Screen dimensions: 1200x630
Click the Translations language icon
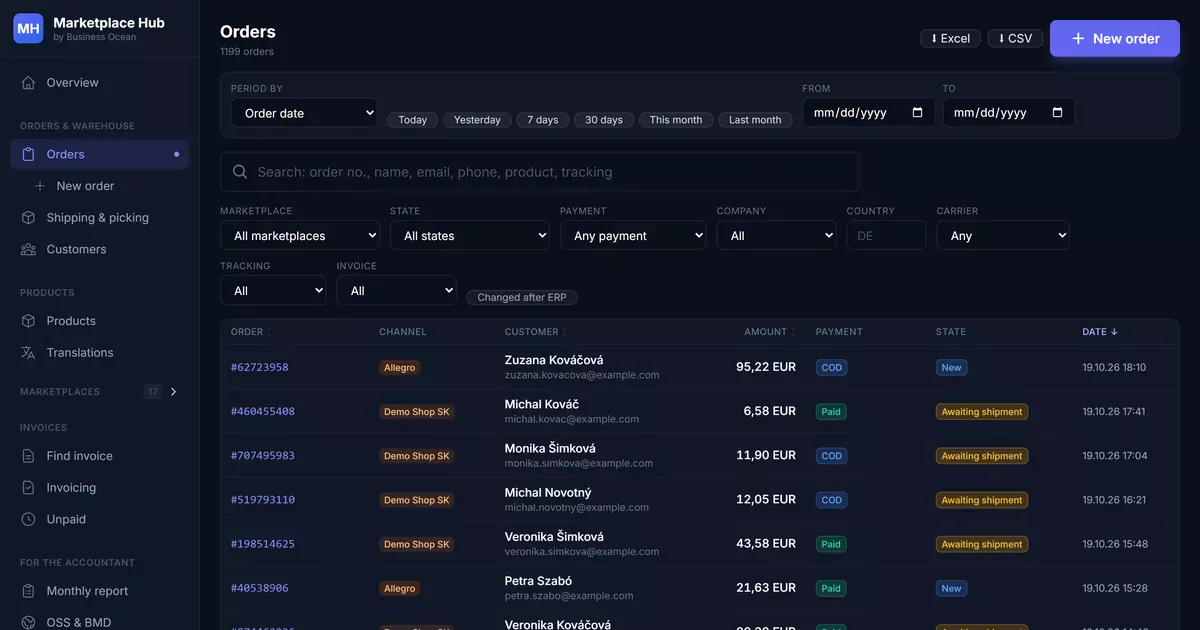[28, 353]
